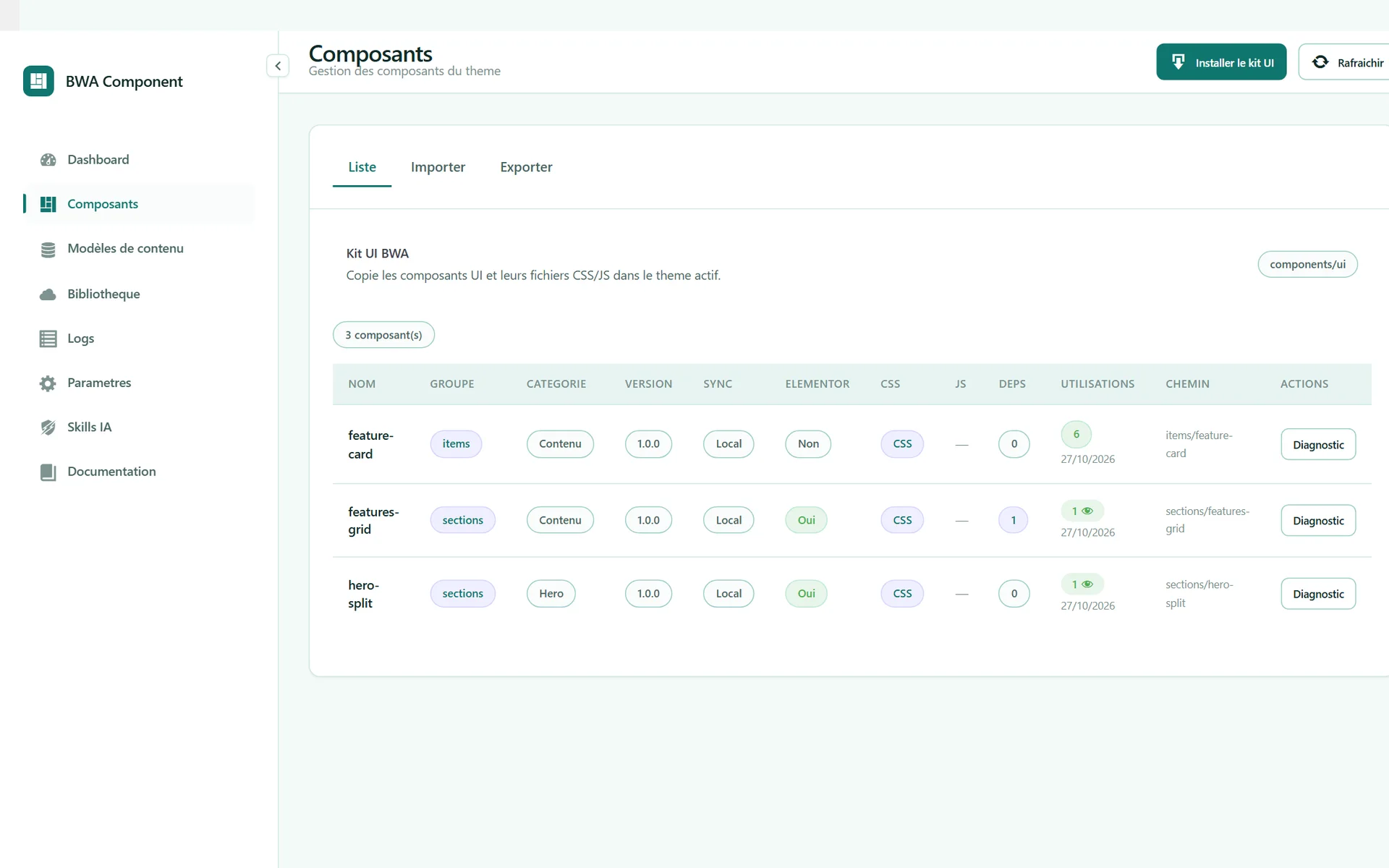Run Diagnostic for hero-split
The image size is (1389, 868).
(1318, 594)
